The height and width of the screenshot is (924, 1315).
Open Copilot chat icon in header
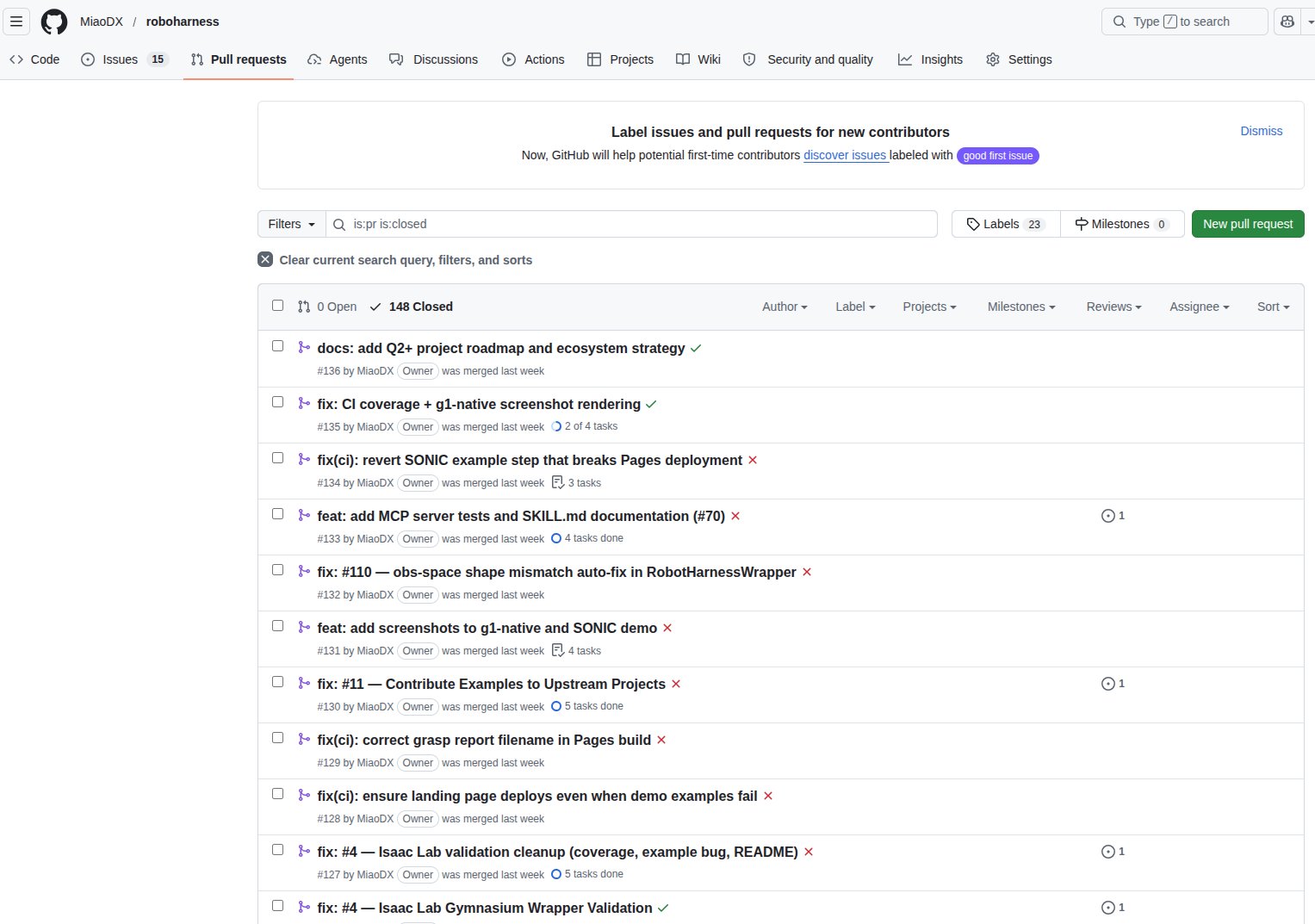[x=1287, y=22]
